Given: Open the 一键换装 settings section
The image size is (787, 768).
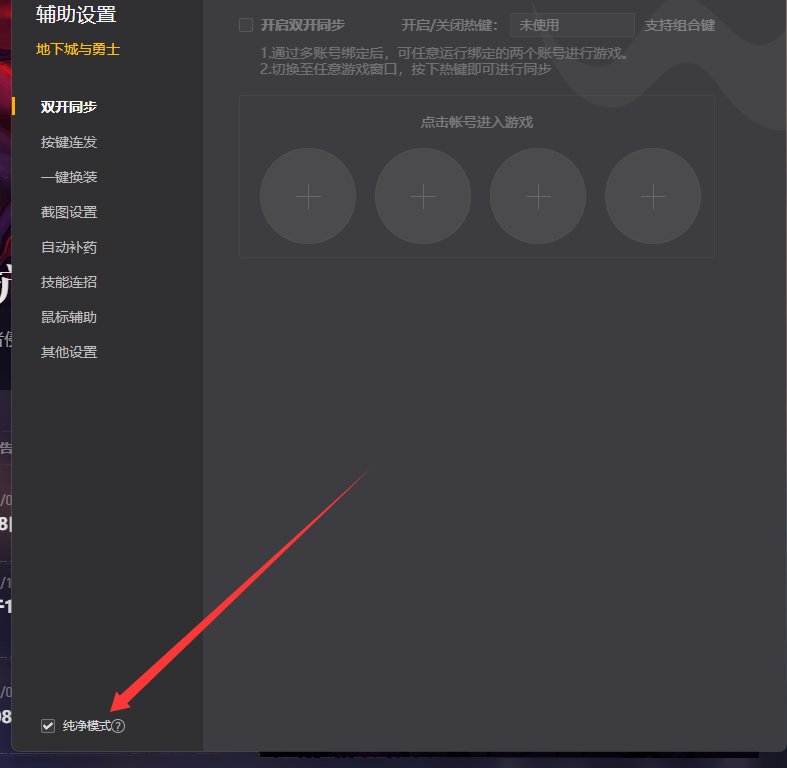Looking at the screenshot, I should click(69, 177).
